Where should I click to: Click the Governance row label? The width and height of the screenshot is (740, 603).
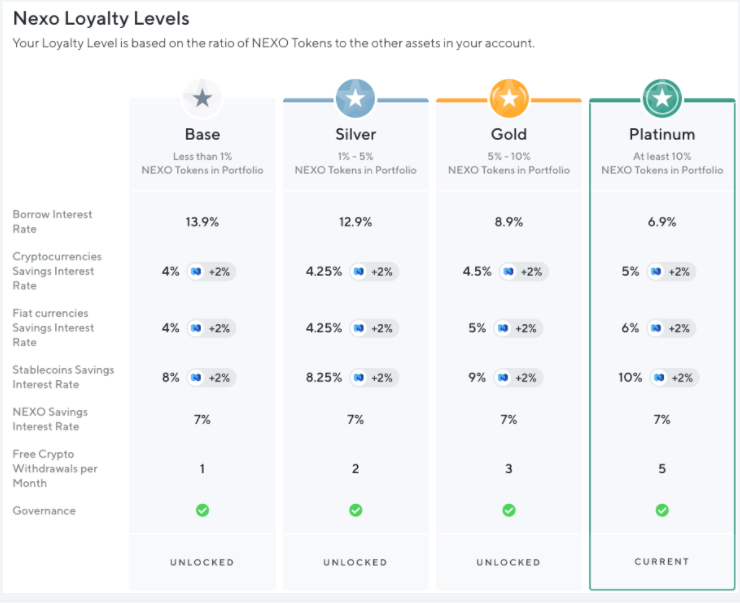(x=44, y=511)
